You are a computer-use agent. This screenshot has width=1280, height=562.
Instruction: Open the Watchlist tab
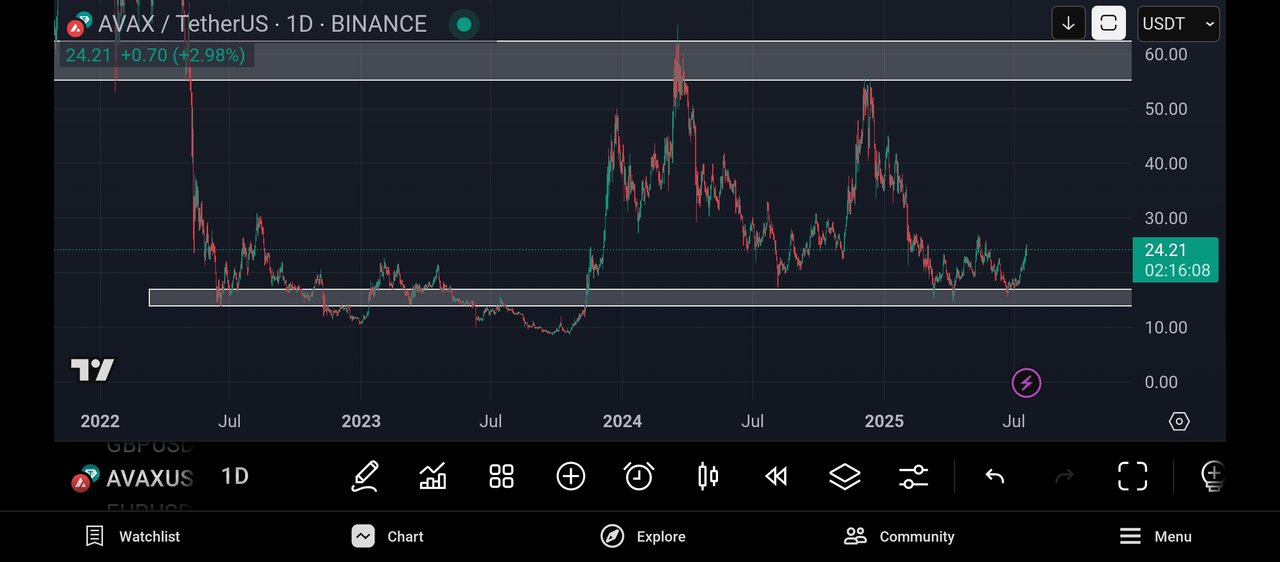133,537
